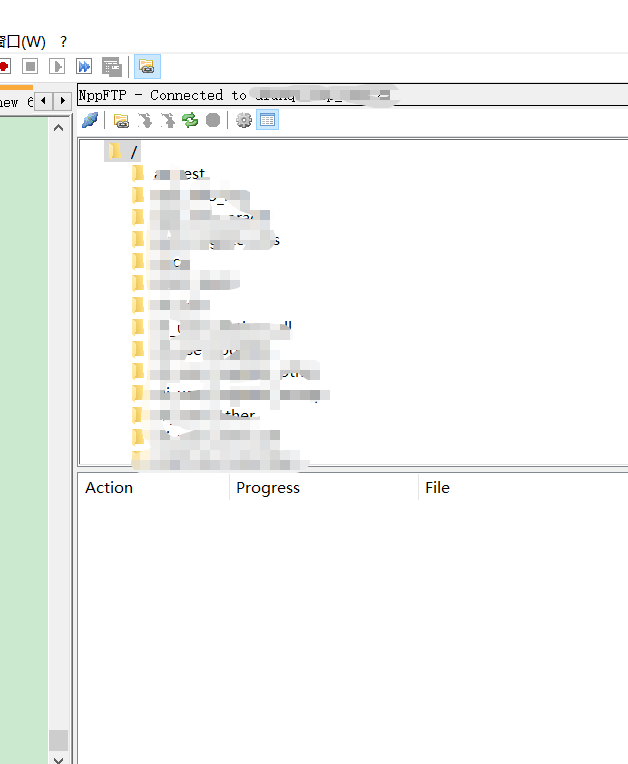This screenshot has height=764, width=628.
Task: Click the File column header
Action: point(523,488)
